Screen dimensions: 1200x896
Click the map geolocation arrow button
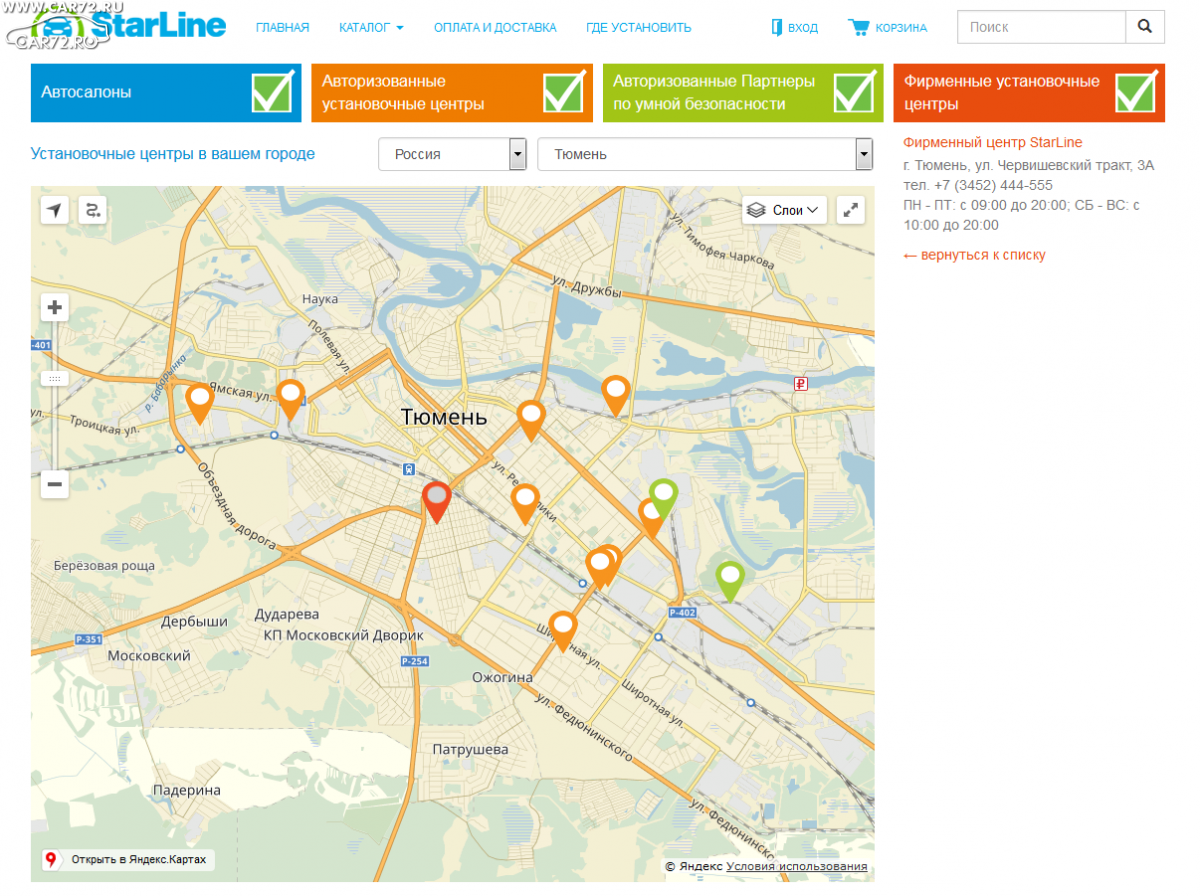coord(55,210)
